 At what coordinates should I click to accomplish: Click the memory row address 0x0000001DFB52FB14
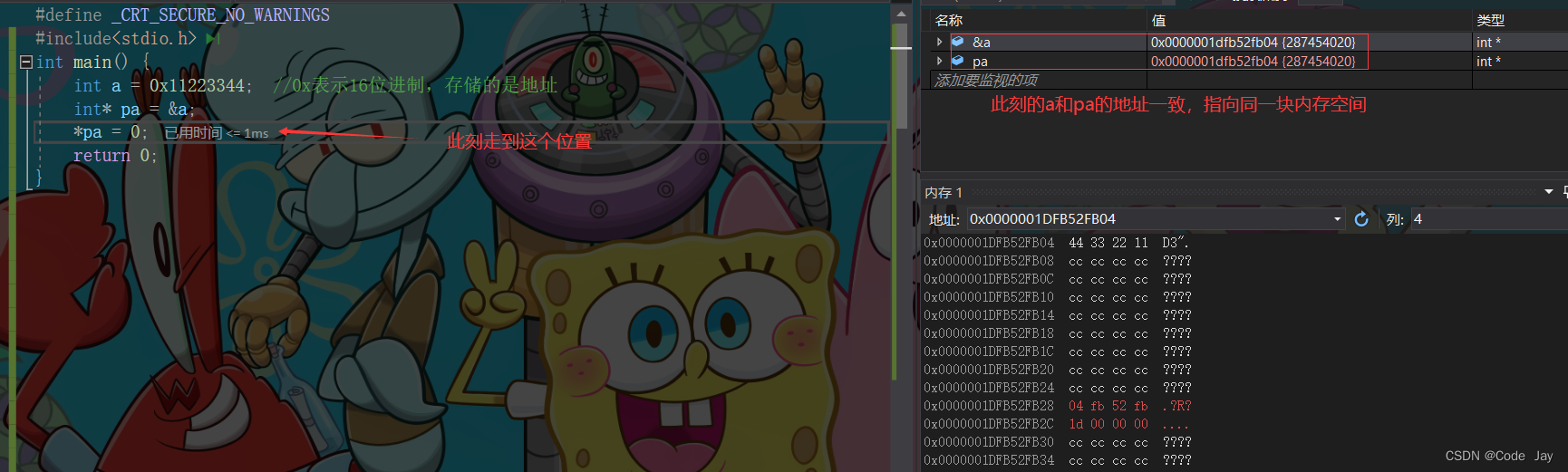click(989, 315)
